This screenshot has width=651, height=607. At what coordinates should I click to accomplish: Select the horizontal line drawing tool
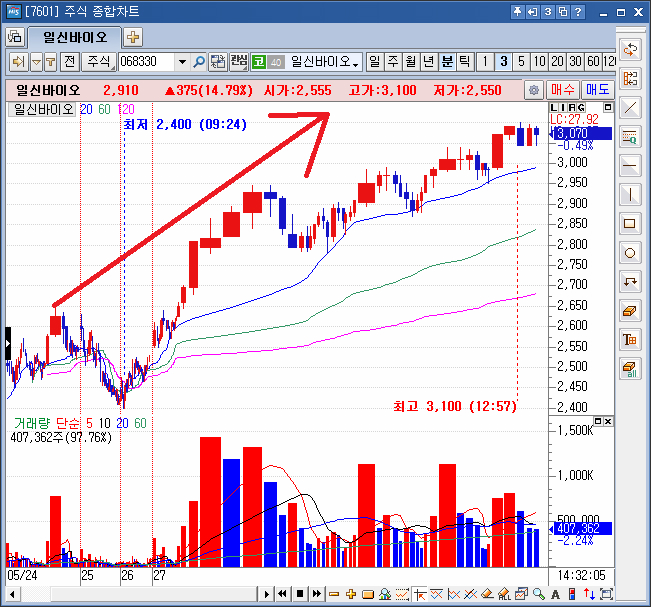pos(630,165)
